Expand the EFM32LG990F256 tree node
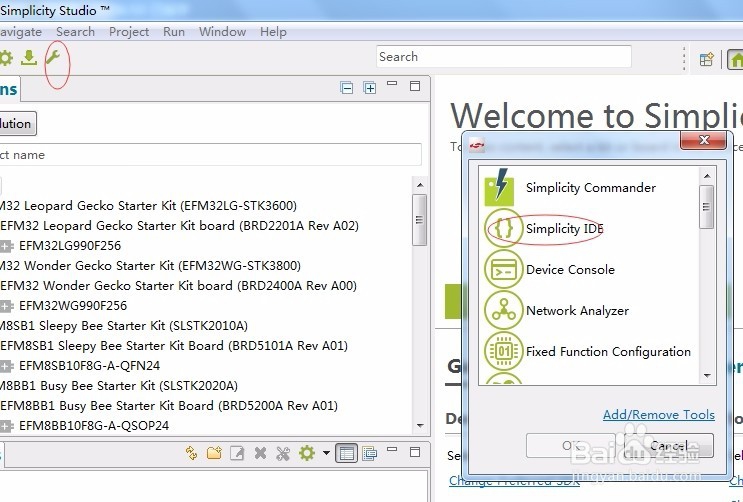 click(x=5, y=246)
